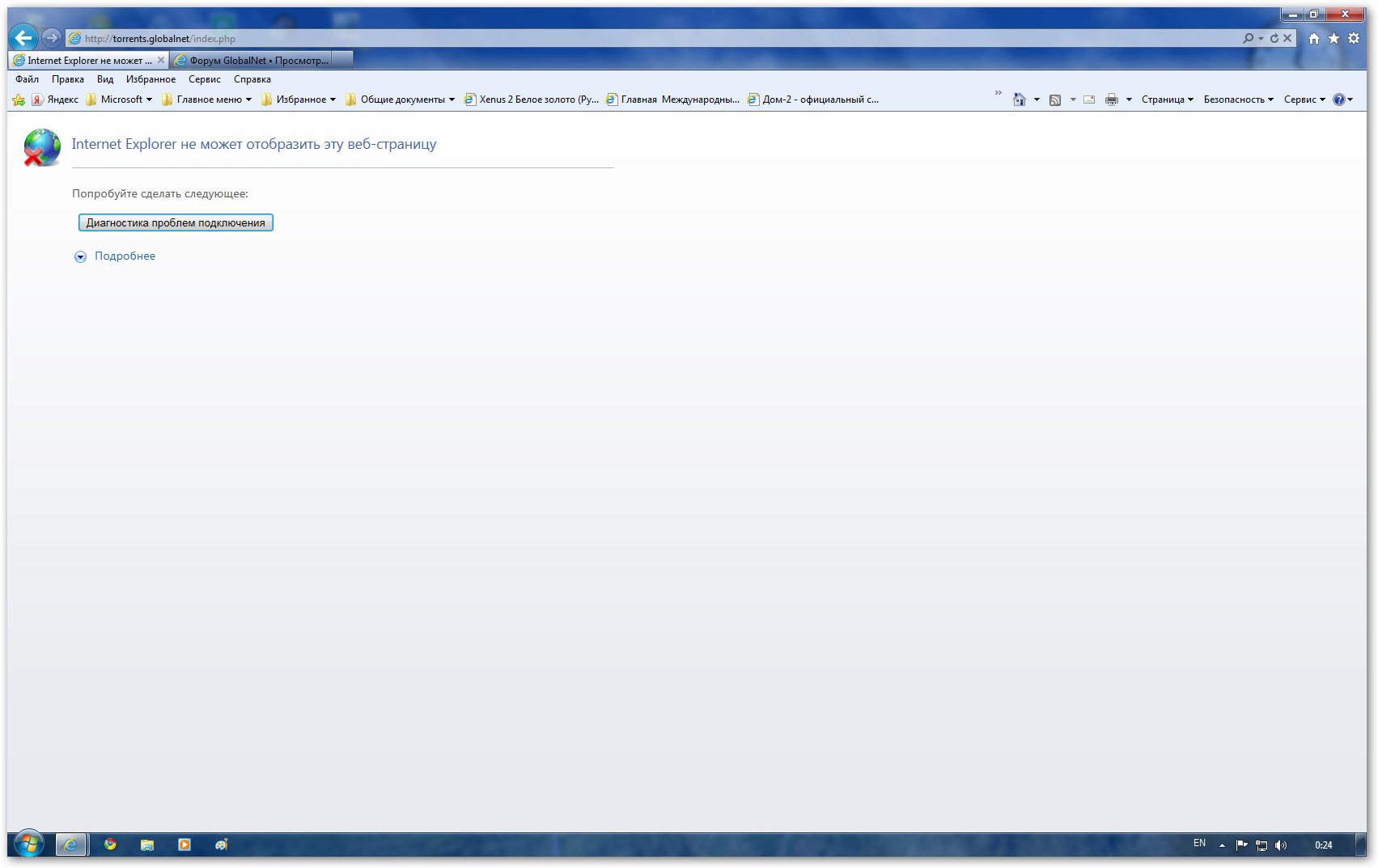Open the Вид menu
The width and height of the screenshot is (1378, 868).
[105, 79]
